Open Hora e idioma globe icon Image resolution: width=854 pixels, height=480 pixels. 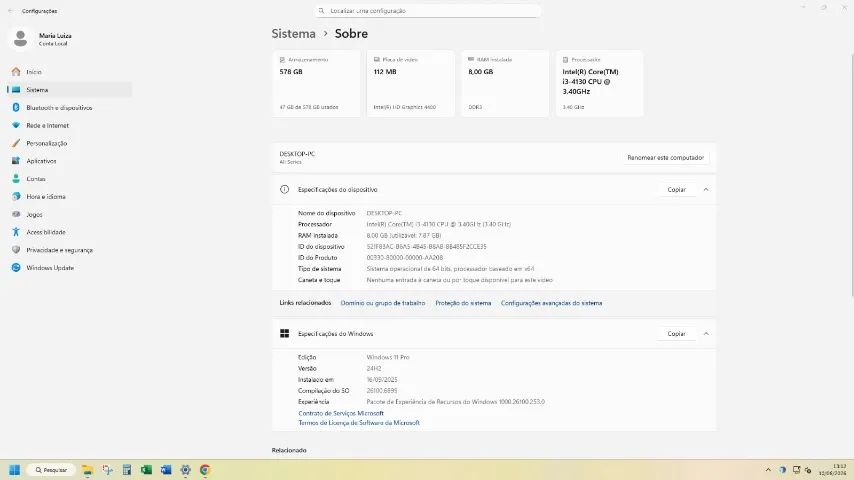[16, 196]
